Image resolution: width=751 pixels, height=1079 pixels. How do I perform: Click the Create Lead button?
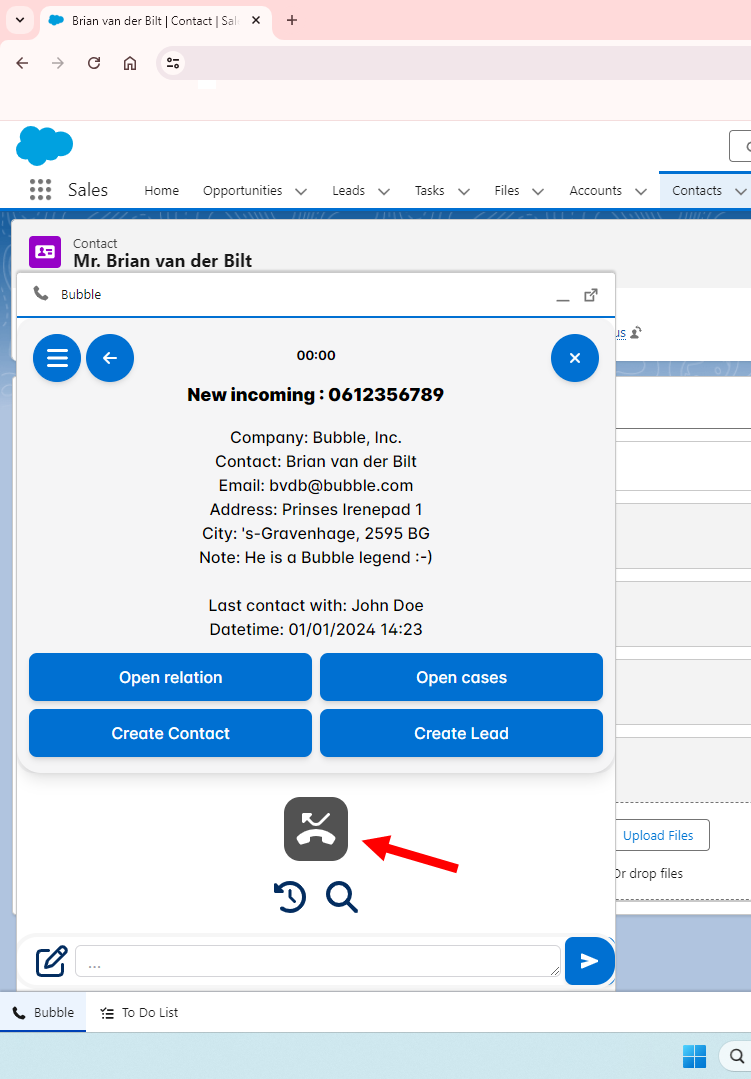pos(461,733)
